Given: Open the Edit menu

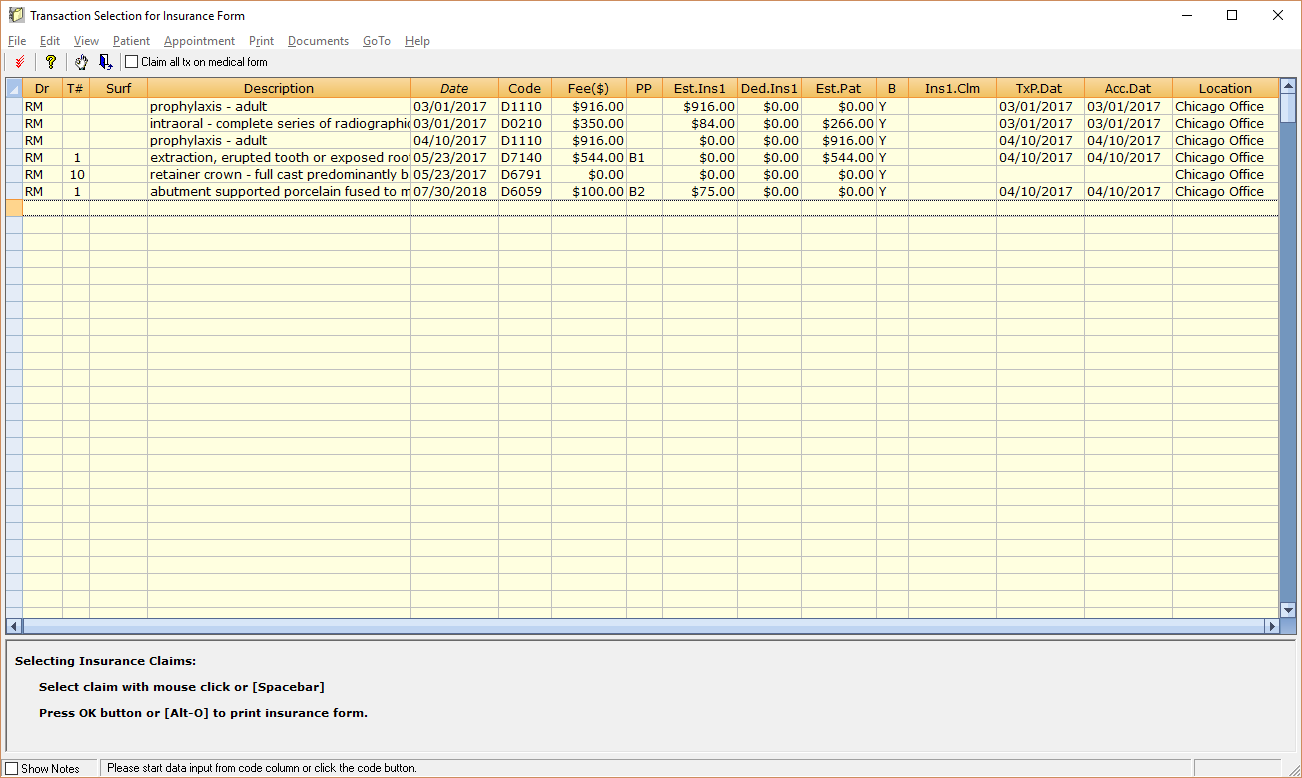Looking at the screenshot, I should 50,41.
